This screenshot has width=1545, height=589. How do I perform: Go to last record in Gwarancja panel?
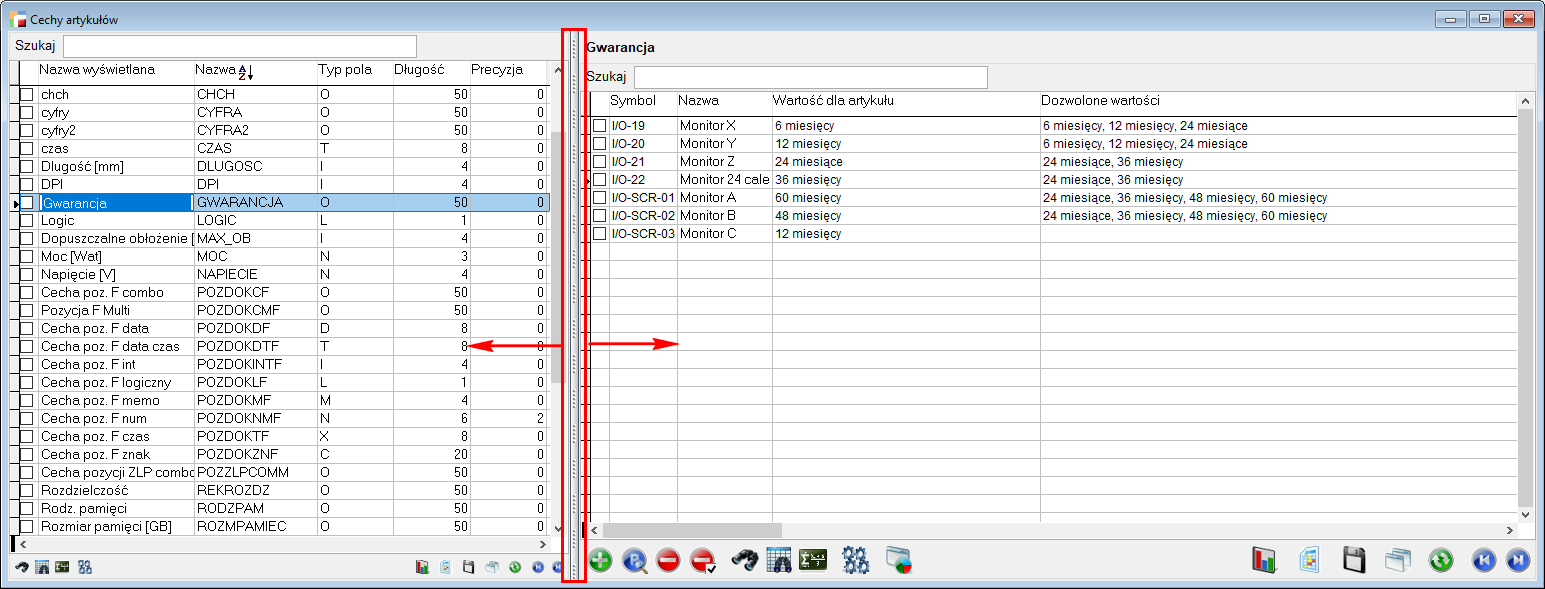tap(1518, 561)
